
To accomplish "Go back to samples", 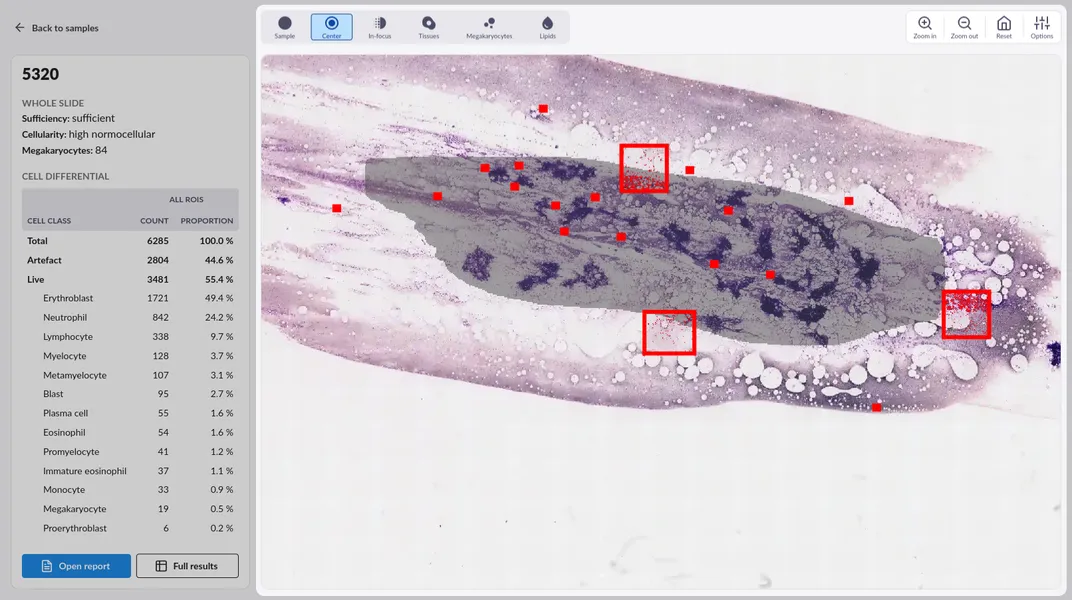I will [x=56, y=28].
